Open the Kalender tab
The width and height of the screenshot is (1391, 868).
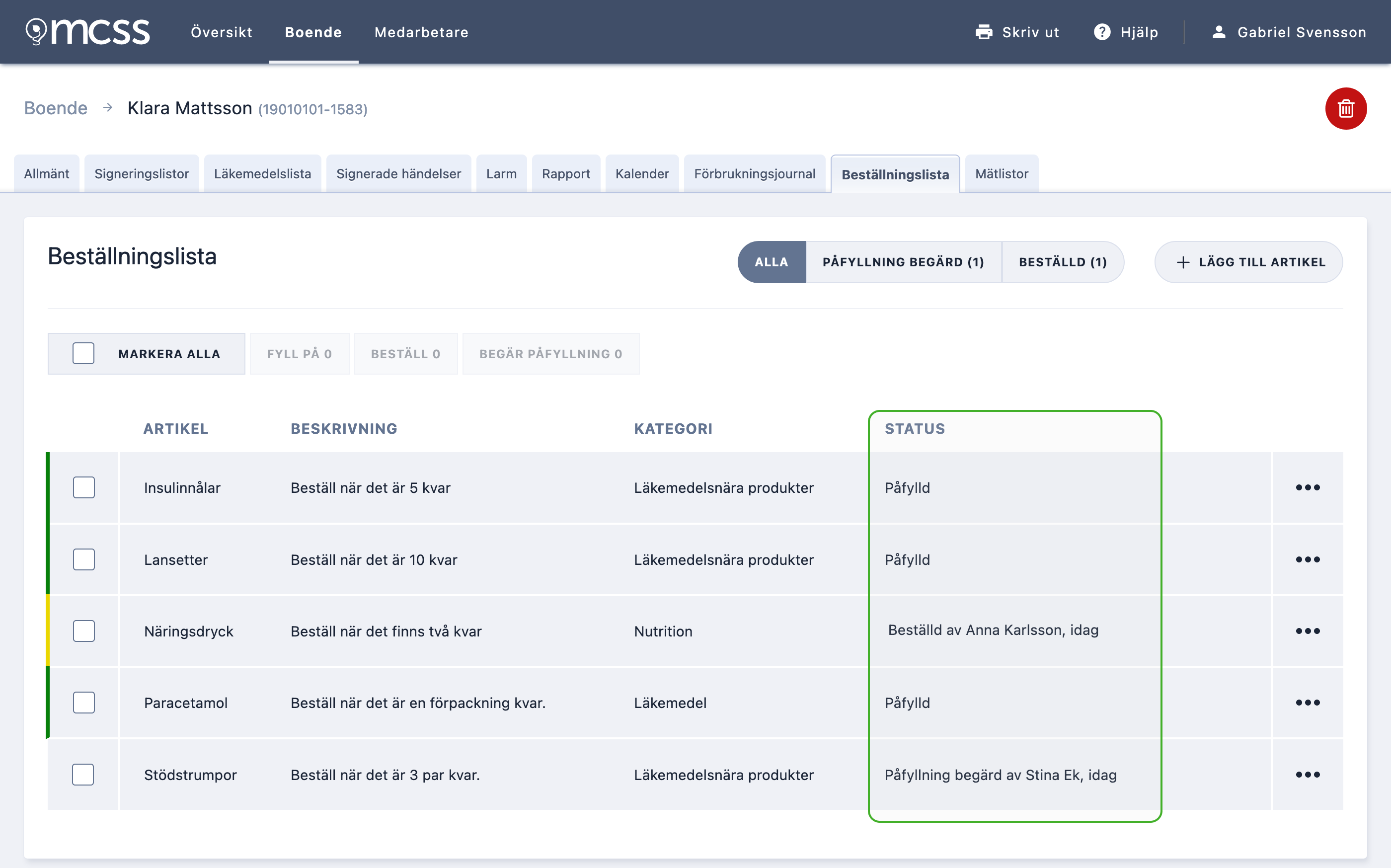click(x=642, y=174)
